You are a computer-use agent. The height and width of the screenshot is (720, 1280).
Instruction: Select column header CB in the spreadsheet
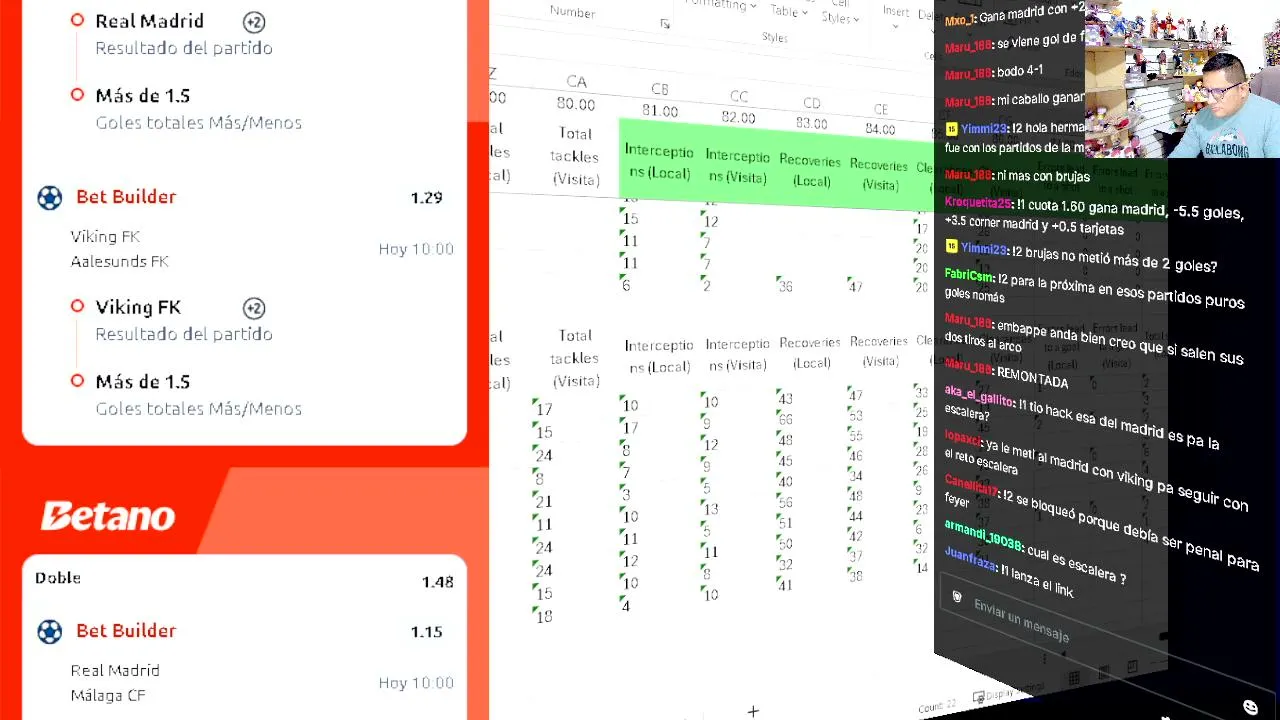[660, 90]
